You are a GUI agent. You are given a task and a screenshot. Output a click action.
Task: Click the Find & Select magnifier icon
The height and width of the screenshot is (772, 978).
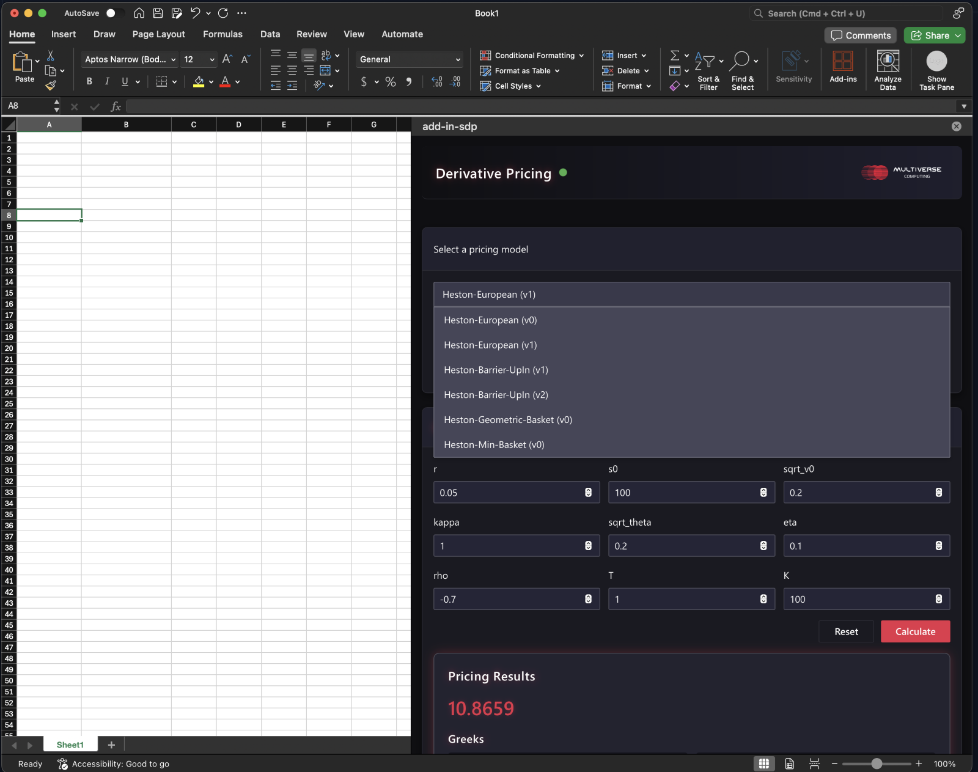741,62
